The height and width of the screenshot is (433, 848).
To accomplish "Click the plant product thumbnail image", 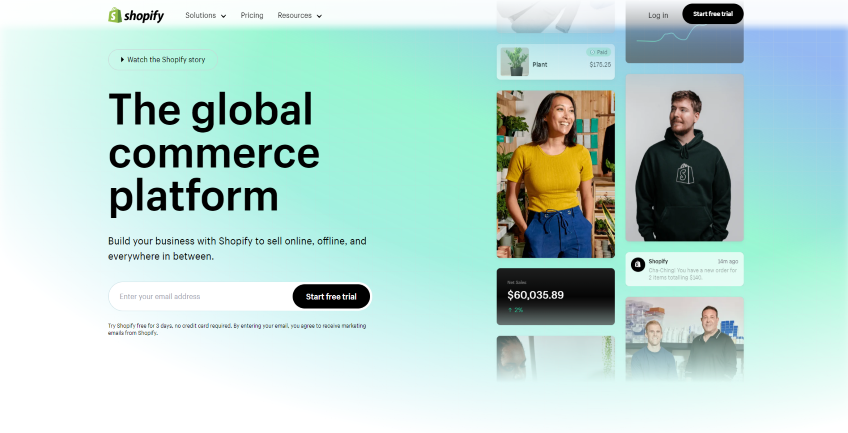I will point(514,62).
